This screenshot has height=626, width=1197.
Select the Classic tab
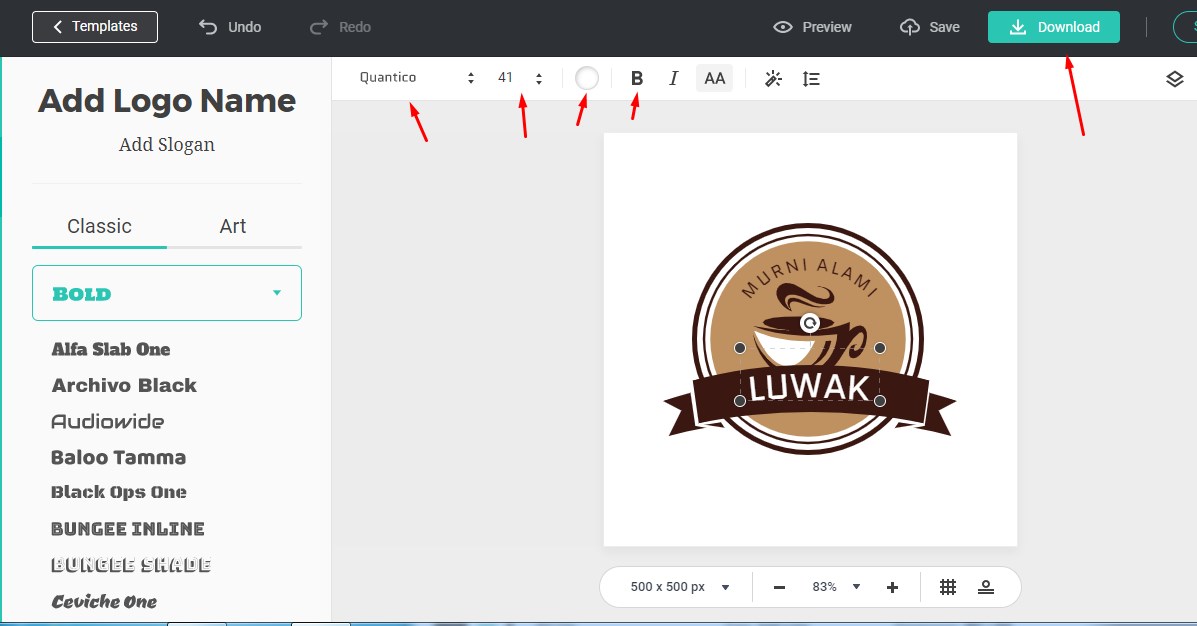[x=99, y=226]
